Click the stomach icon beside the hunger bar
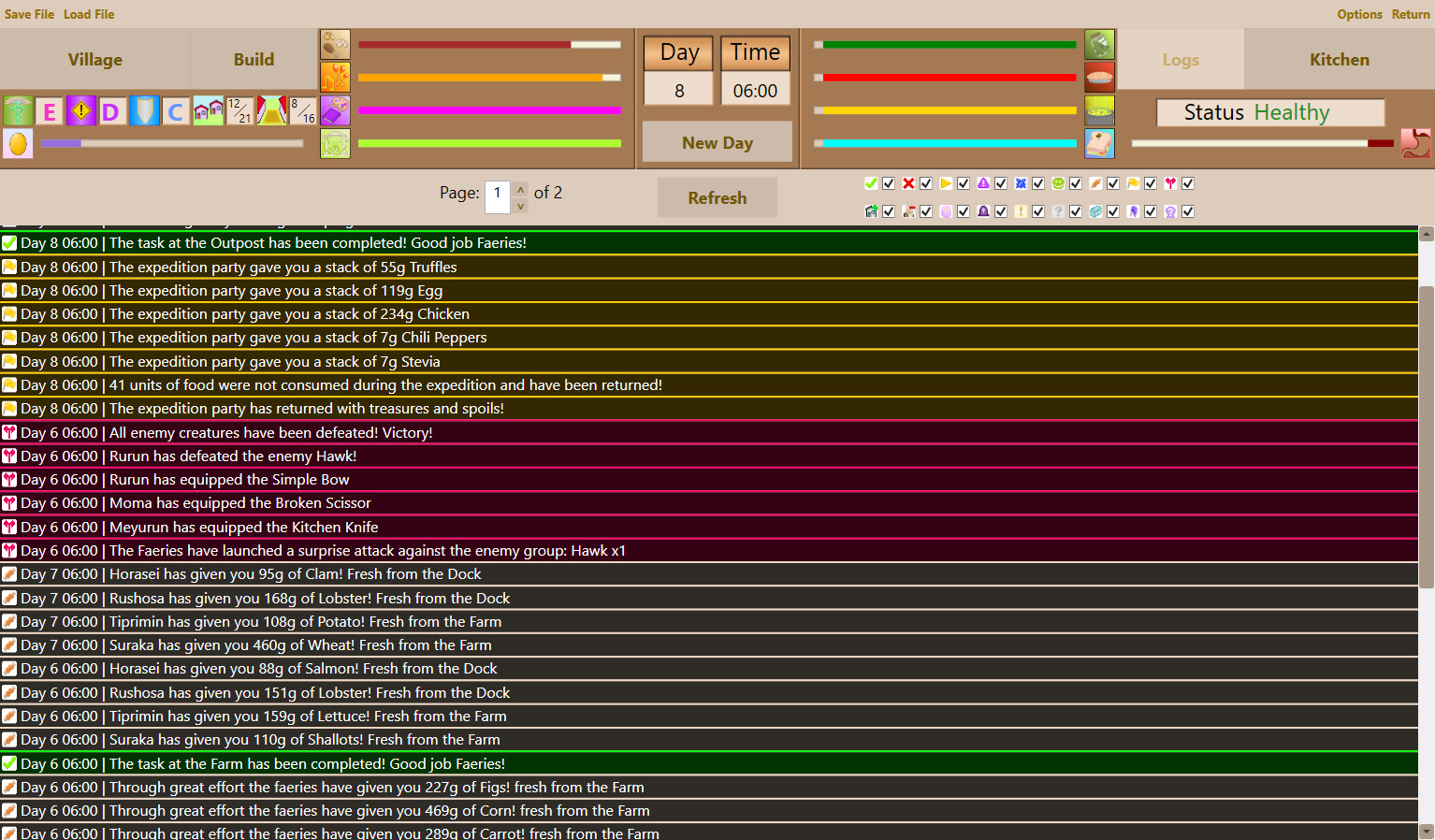The height and width of the screenshot is (840, 1435). (x=1415, y=145)
